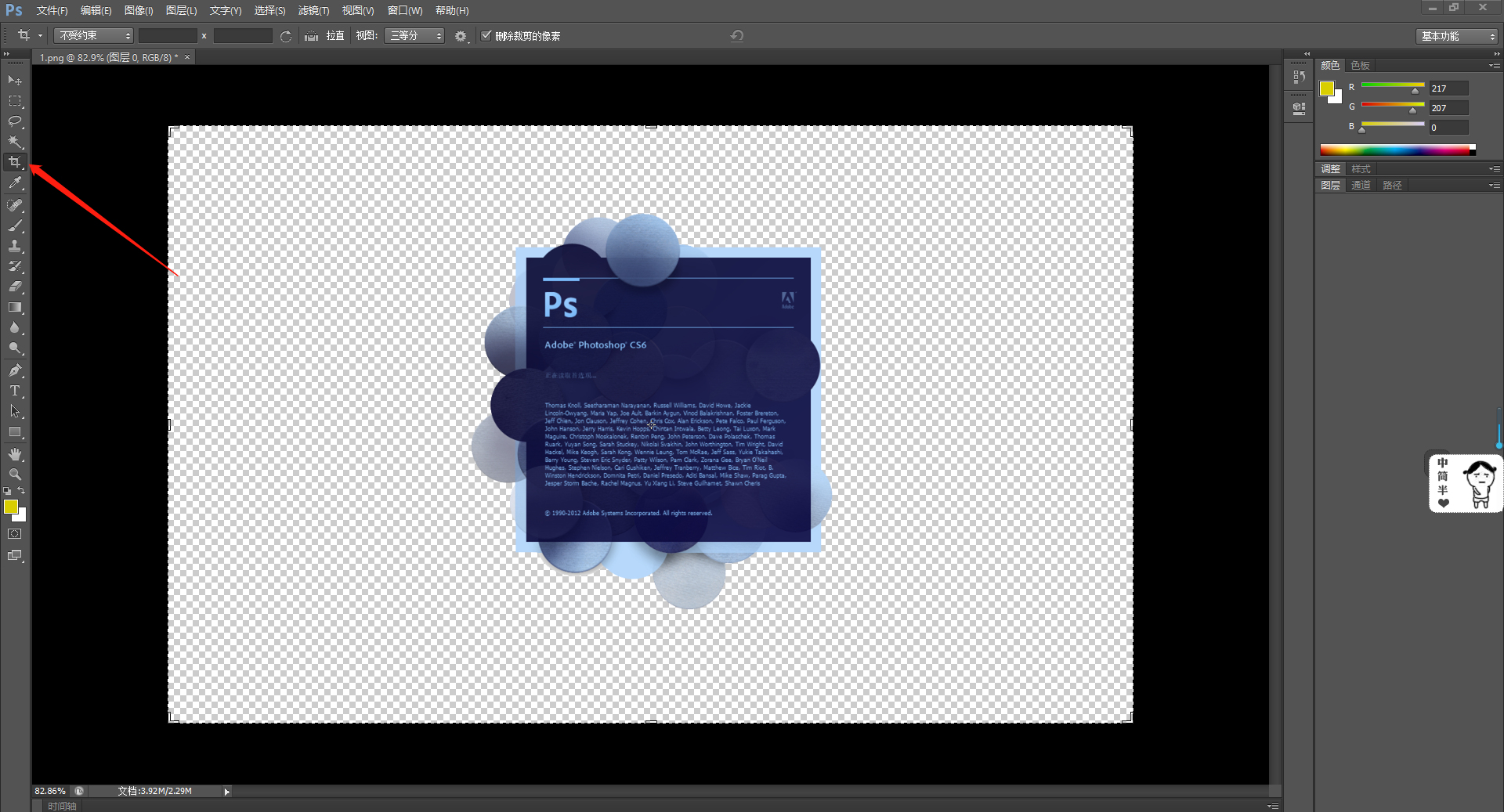This screenshot has height=812, width=1504.
Task: Click the rotate crop box icon
Action: [x=286, y=36]
